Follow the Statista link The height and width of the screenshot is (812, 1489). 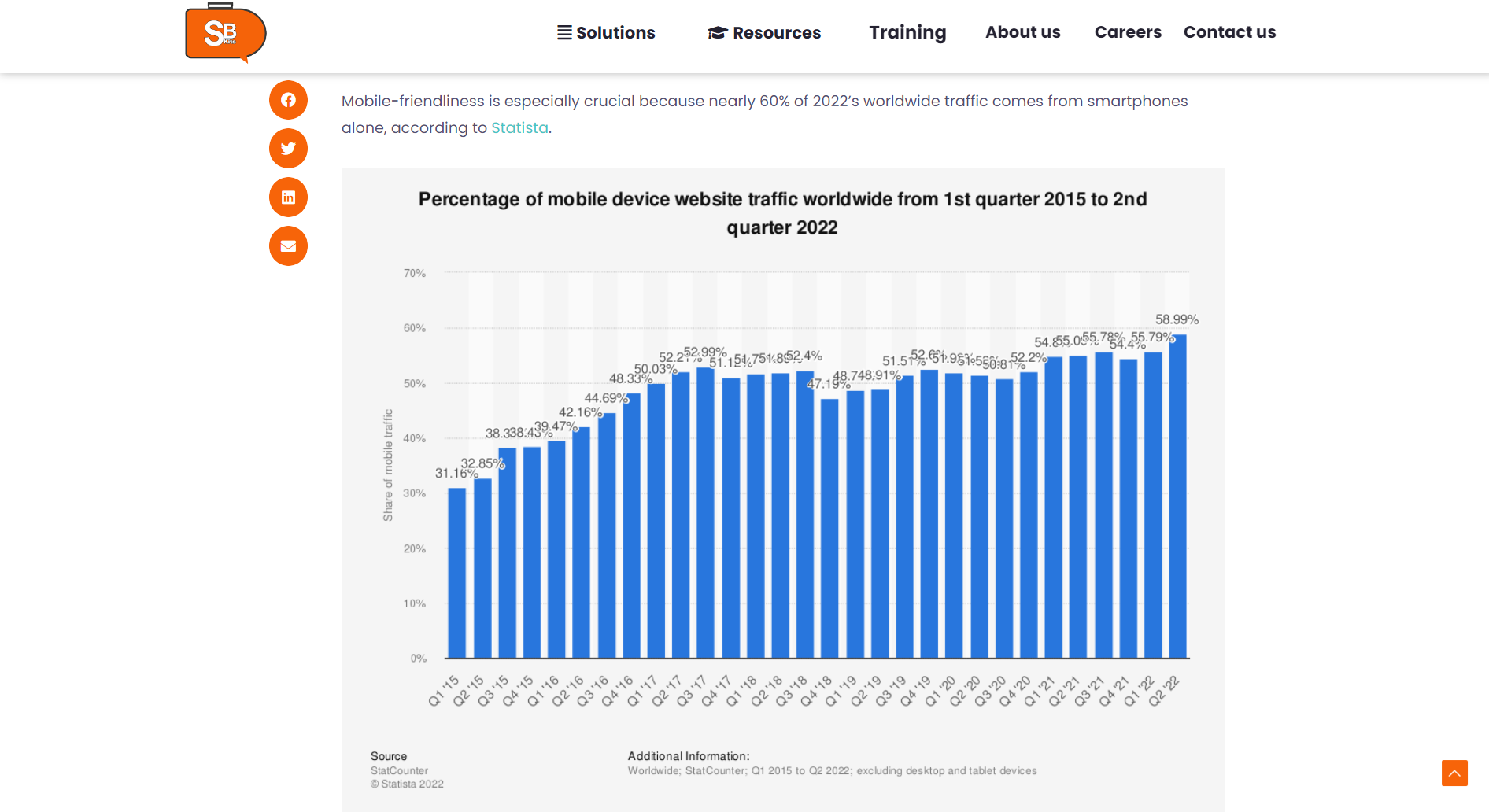point(519,127)
